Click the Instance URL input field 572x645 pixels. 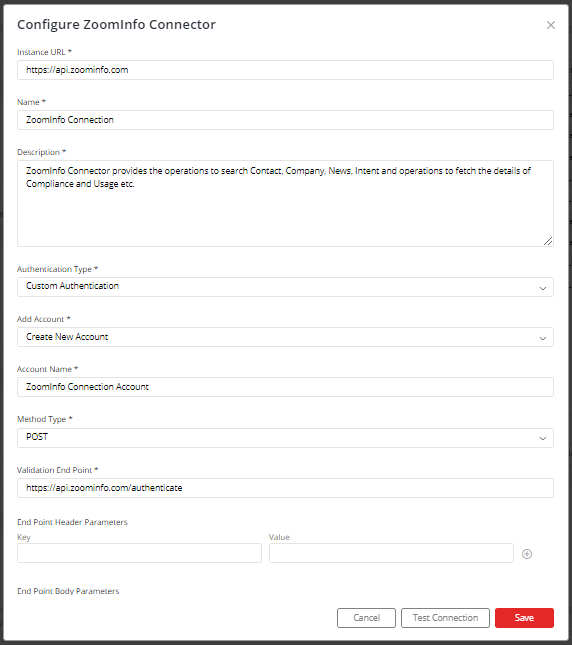(285, 70)
